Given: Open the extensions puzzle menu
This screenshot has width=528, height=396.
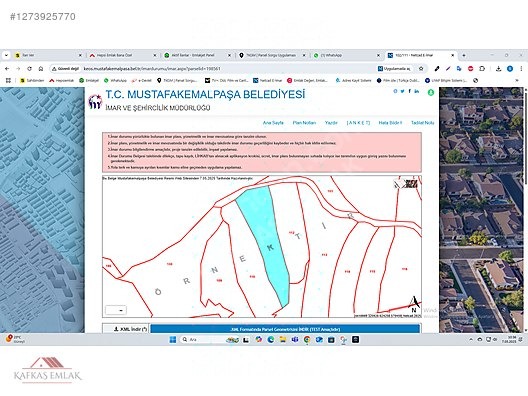Looking at the screenshot, I should (482, 69).
